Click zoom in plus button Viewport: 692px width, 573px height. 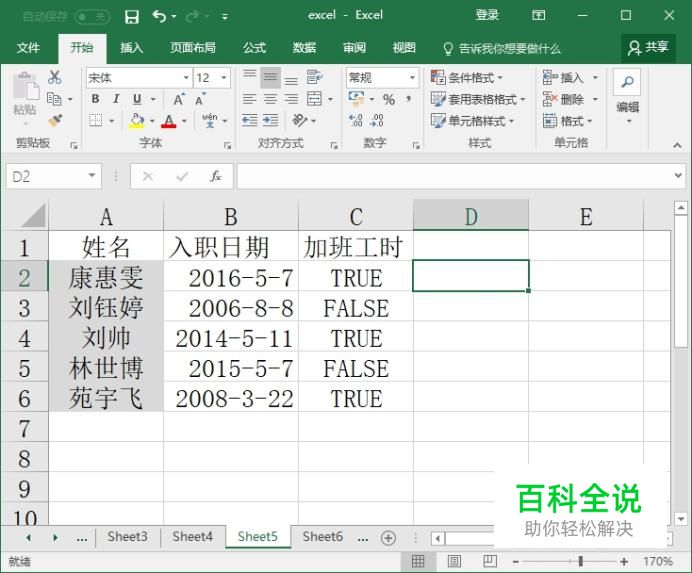624,562
